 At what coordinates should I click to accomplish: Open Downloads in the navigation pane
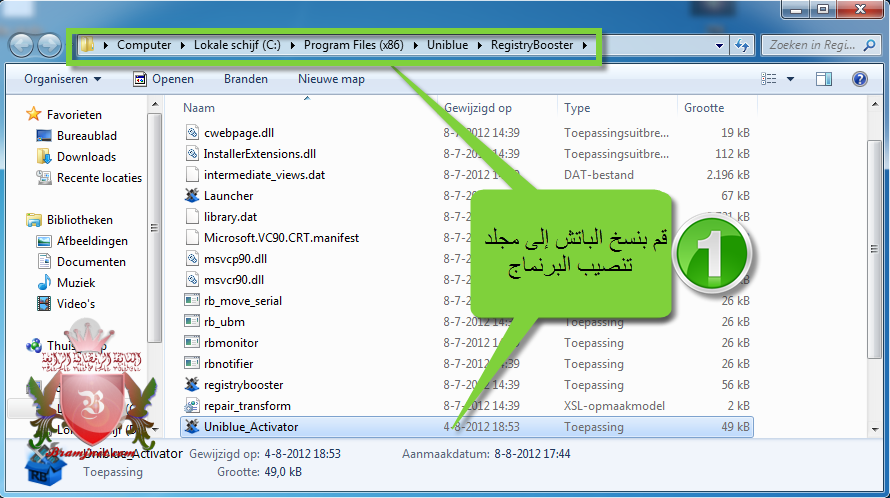(86, 157)
